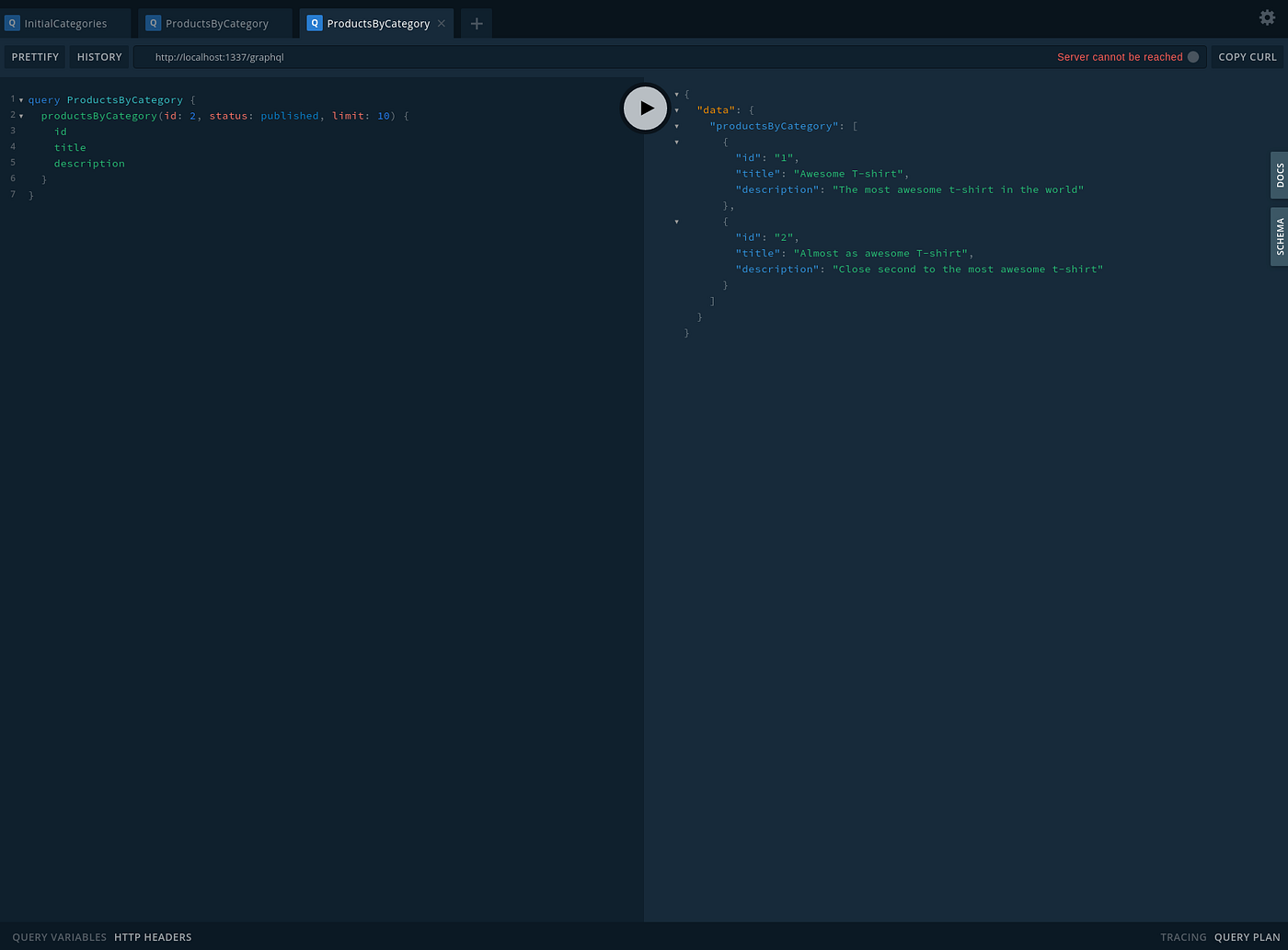Close the active ProductsByCategory tab
The image size is (1288, 950).
click(x=442, y=24)
